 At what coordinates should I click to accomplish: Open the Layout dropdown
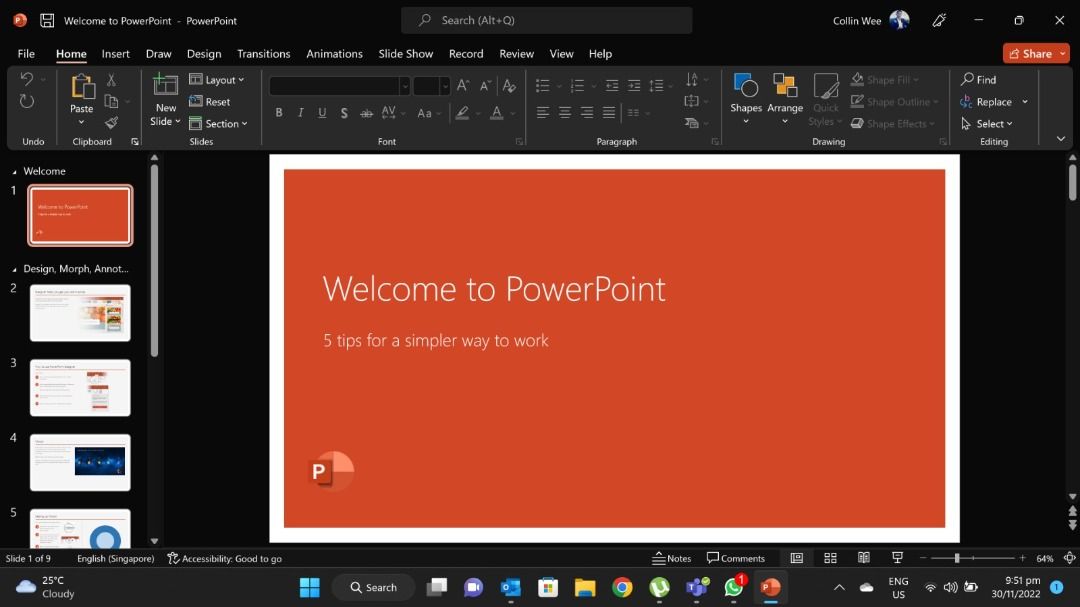[216, 80]
